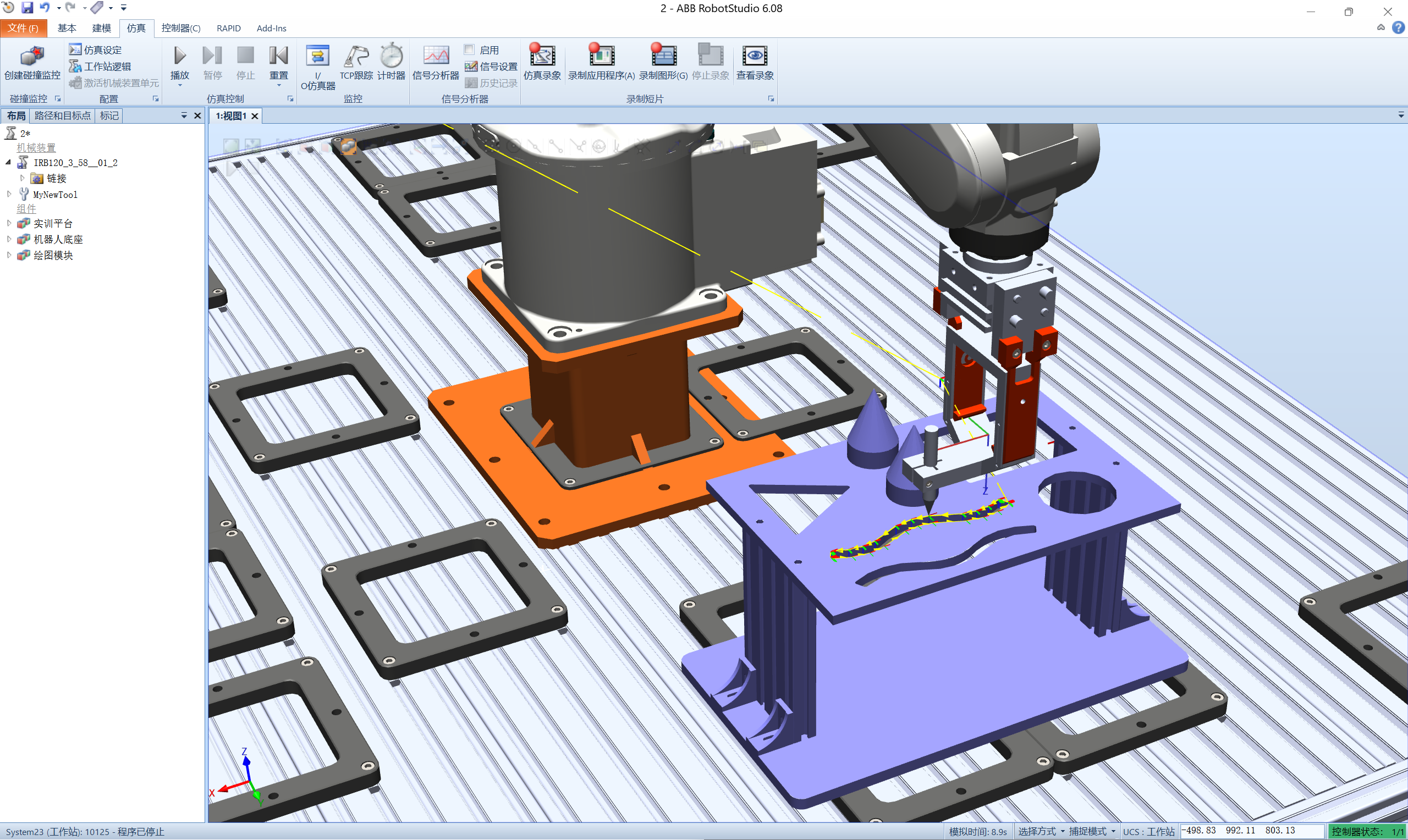Click 录制图形(G) record graphics
The width and height of the screenshot is (1408, 840).
663,62
